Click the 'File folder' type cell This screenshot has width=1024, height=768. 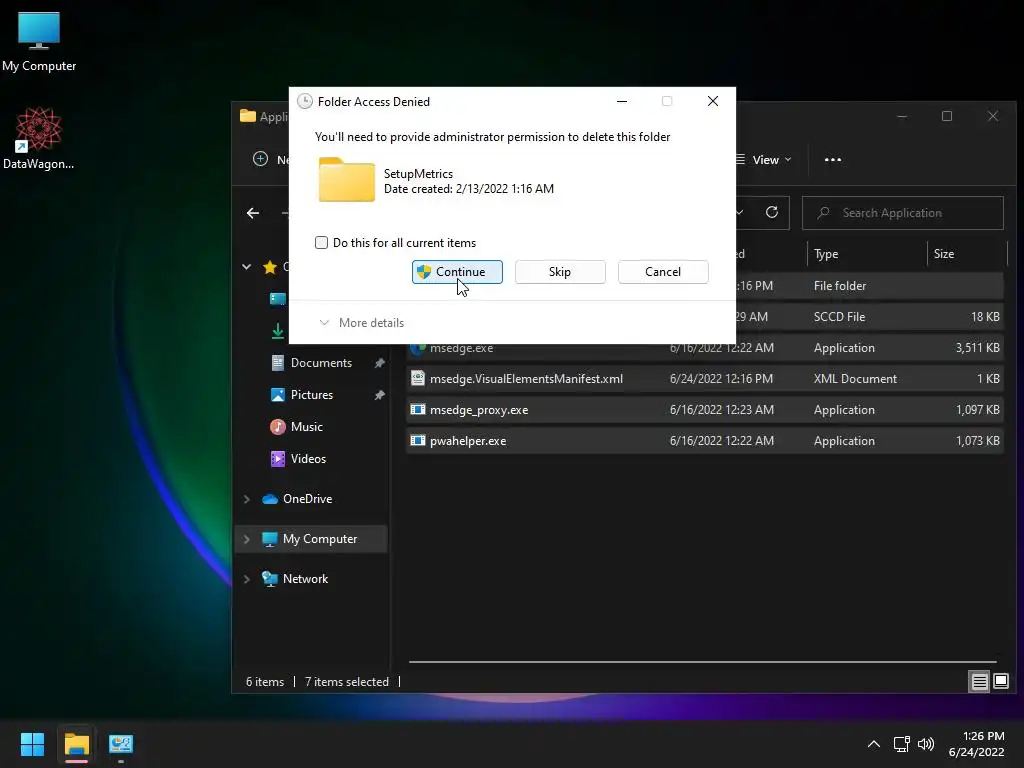point(840,286)
